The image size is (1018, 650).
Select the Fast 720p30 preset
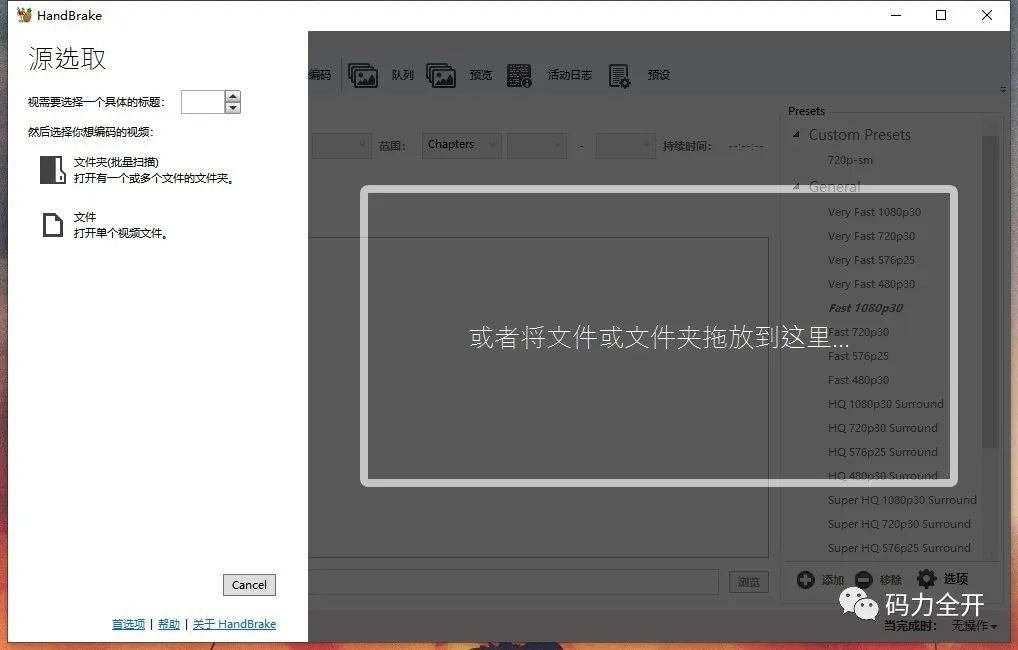[x=858, y=332]
